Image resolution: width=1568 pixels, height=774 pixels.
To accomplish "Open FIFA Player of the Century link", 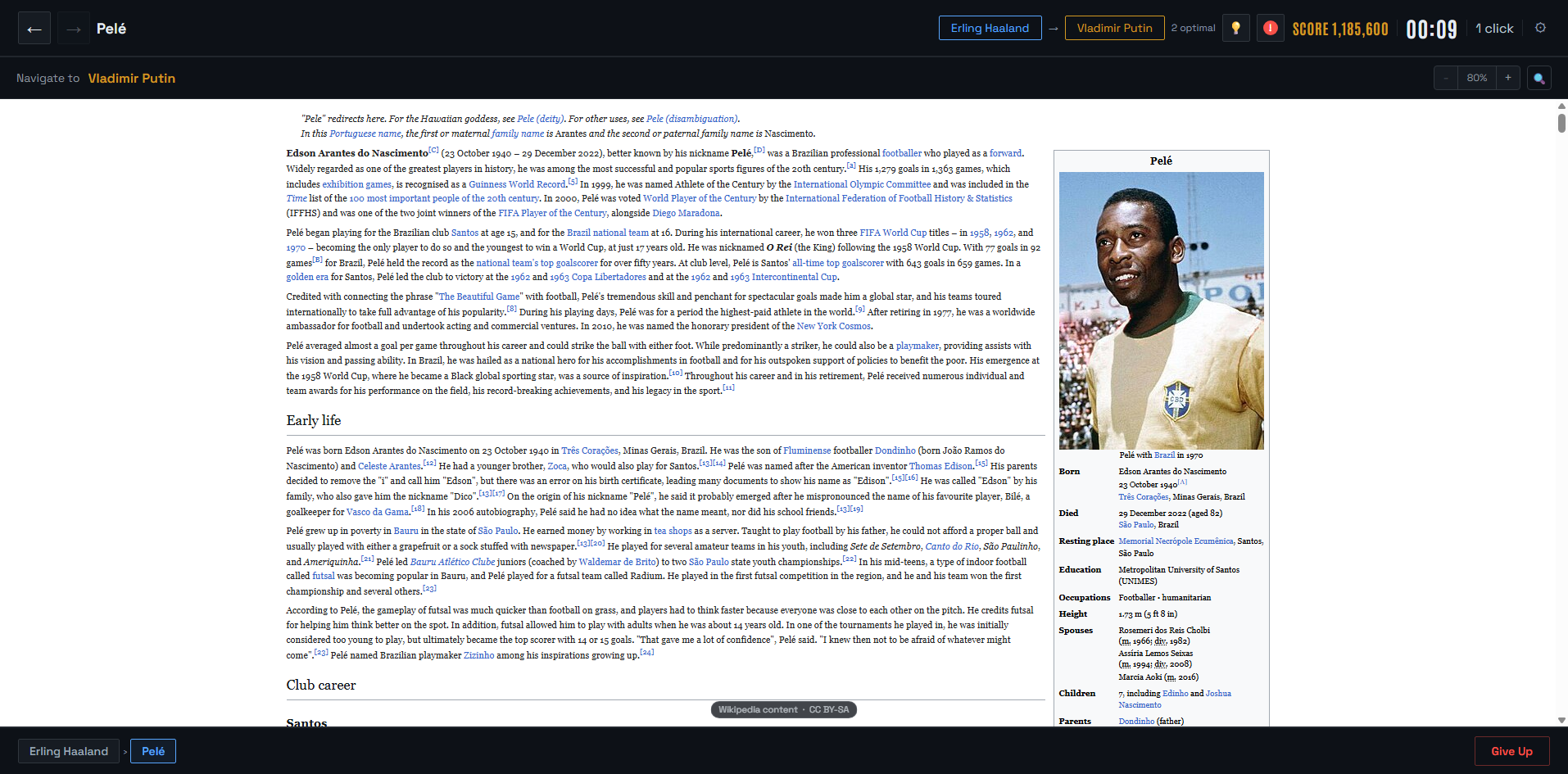I will point(552,213).
